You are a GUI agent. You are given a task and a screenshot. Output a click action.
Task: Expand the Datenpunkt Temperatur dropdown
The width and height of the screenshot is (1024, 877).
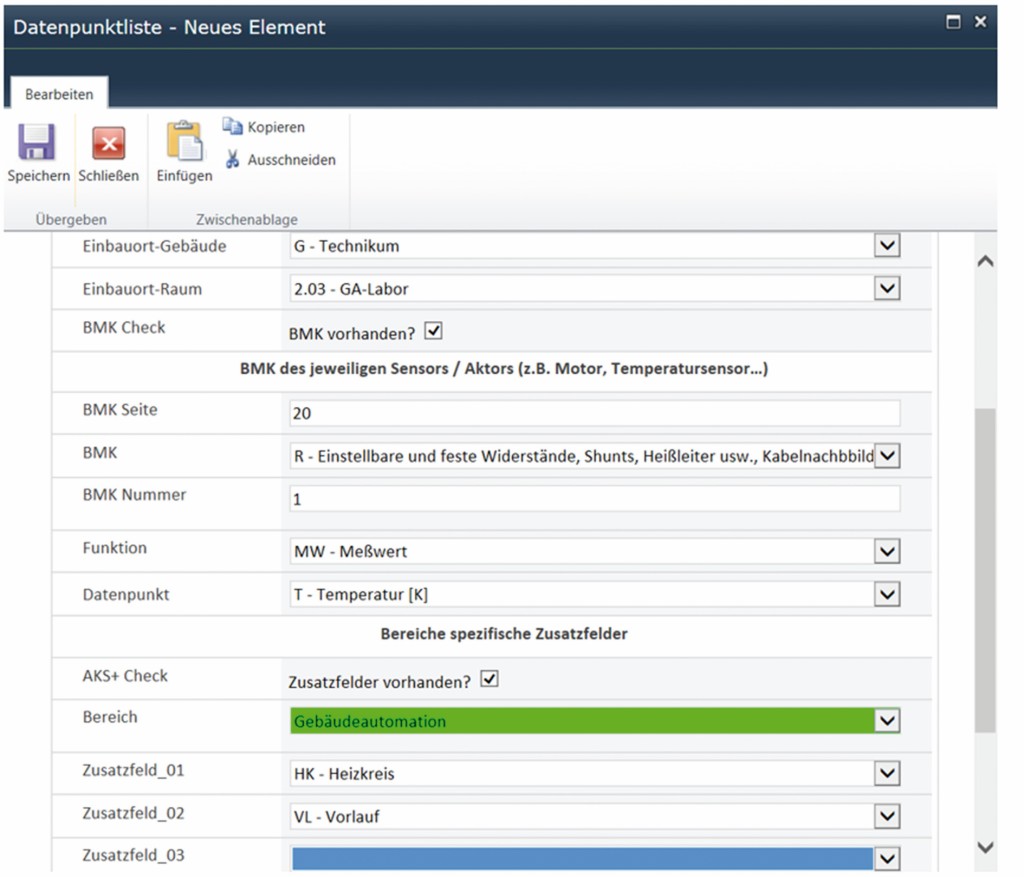(887, 595)
